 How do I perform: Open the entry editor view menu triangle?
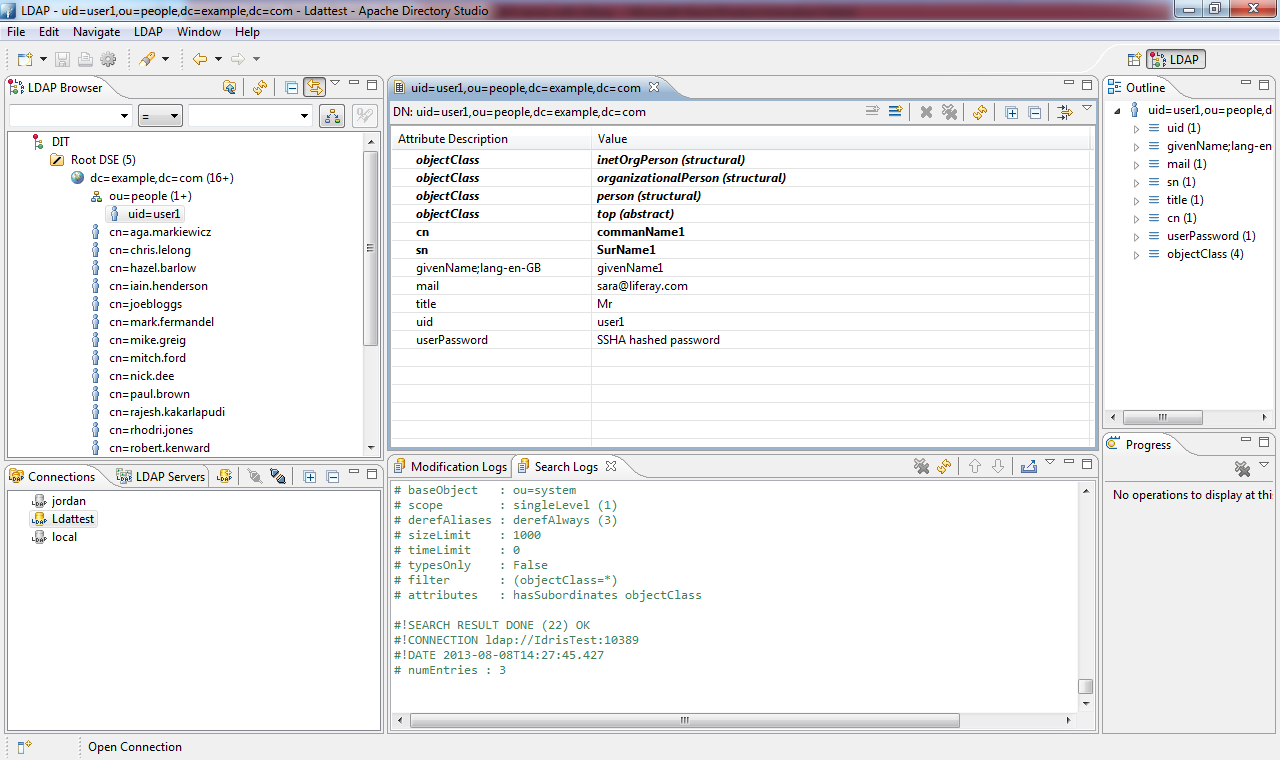1087,109
